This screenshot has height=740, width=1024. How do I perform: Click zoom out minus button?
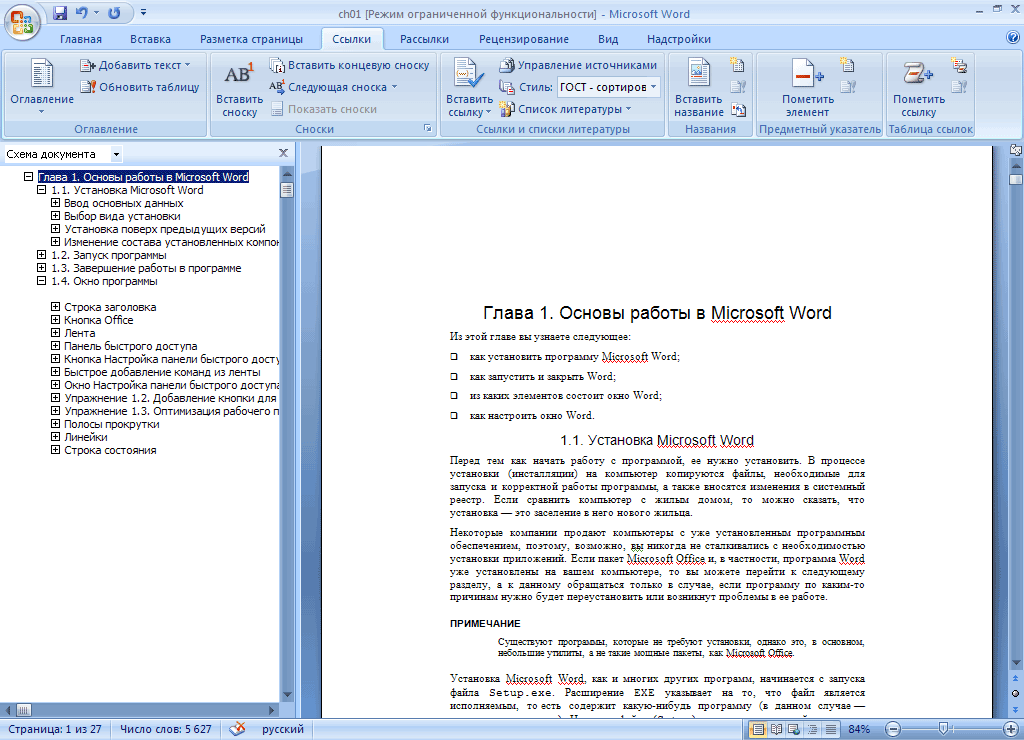tap(893, 730)
